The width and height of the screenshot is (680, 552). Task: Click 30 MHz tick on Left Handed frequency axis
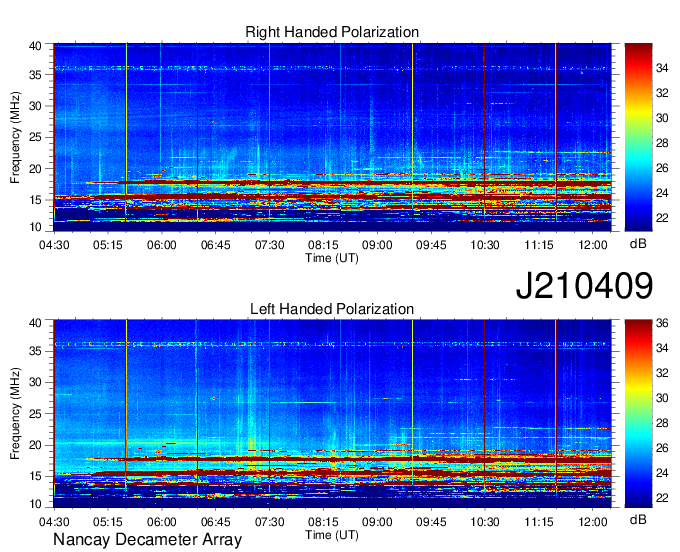coord(35,382)
